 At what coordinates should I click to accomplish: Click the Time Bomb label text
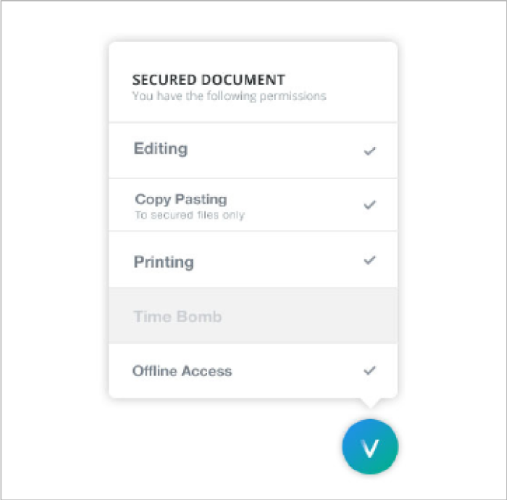click(178, 316)
